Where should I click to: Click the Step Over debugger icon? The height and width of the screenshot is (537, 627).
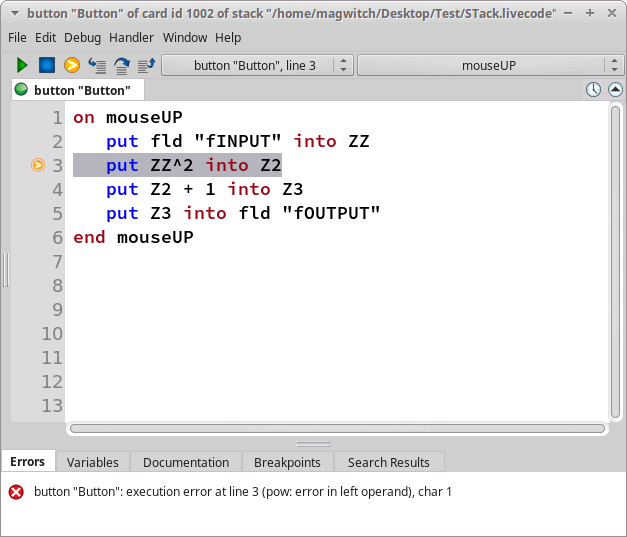coord(122,65)
